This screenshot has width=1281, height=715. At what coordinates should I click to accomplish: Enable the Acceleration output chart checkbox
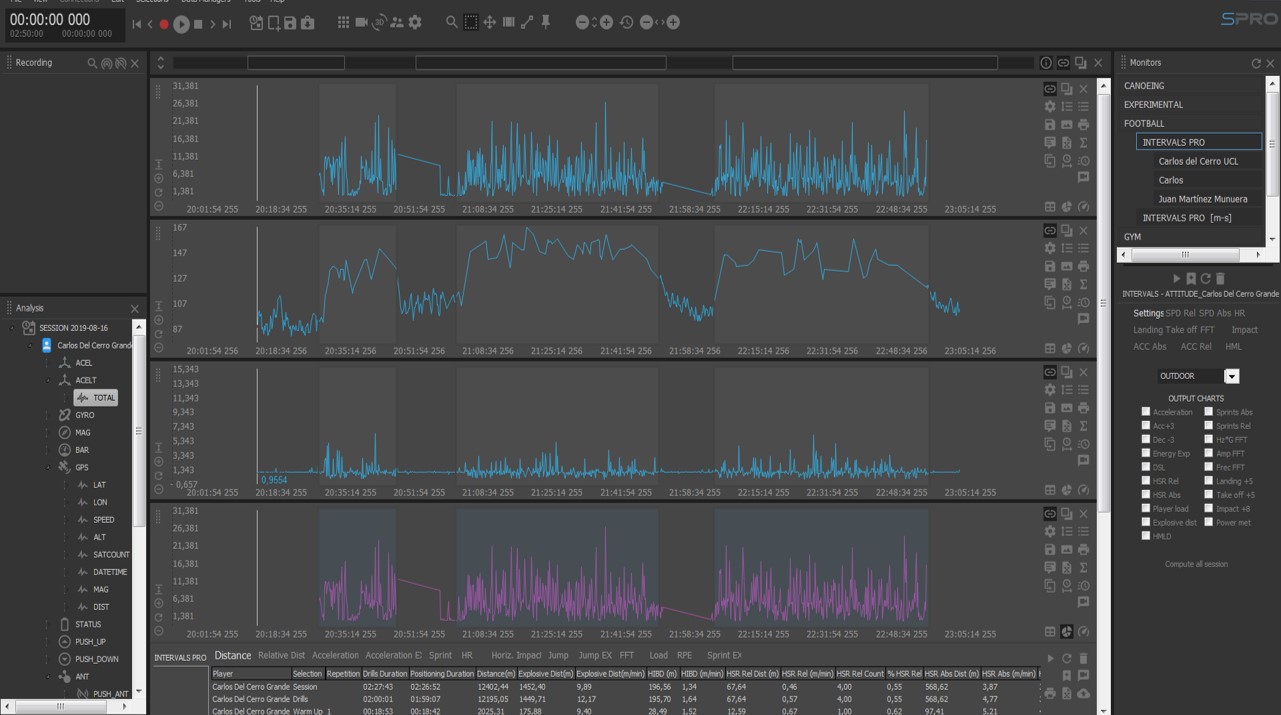pyautogui.click(x=1146, y=412)
